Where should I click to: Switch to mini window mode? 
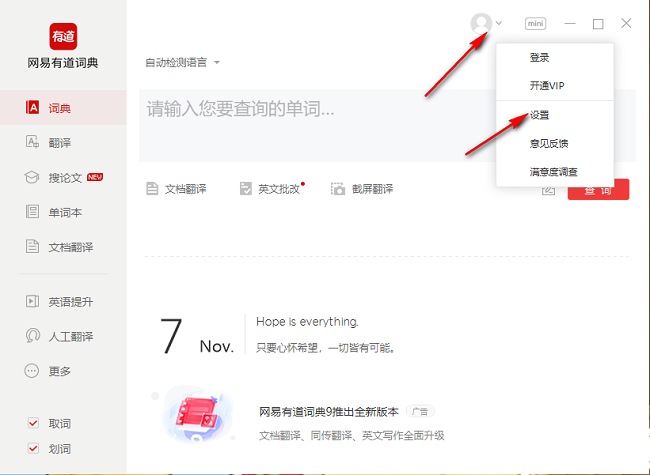pos(535,23)
